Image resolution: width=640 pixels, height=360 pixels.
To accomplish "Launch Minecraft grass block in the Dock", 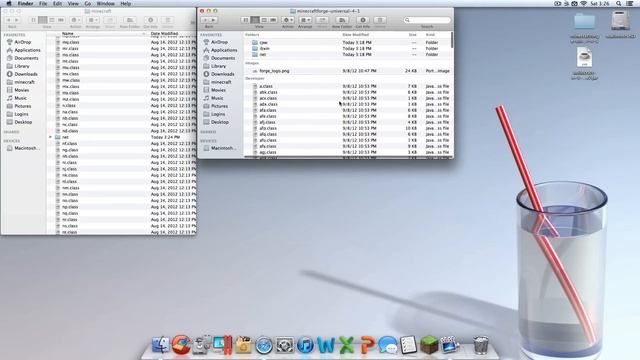I will [x=429, y=345].
